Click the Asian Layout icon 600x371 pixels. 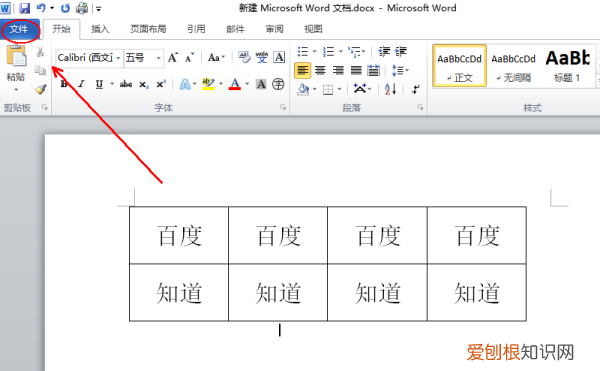point(359,89)
